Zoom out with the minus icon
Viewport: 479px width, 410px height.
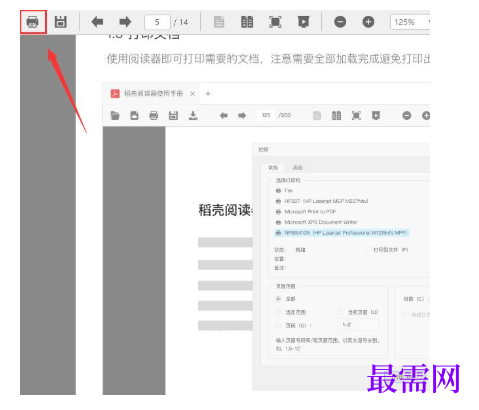340,22
